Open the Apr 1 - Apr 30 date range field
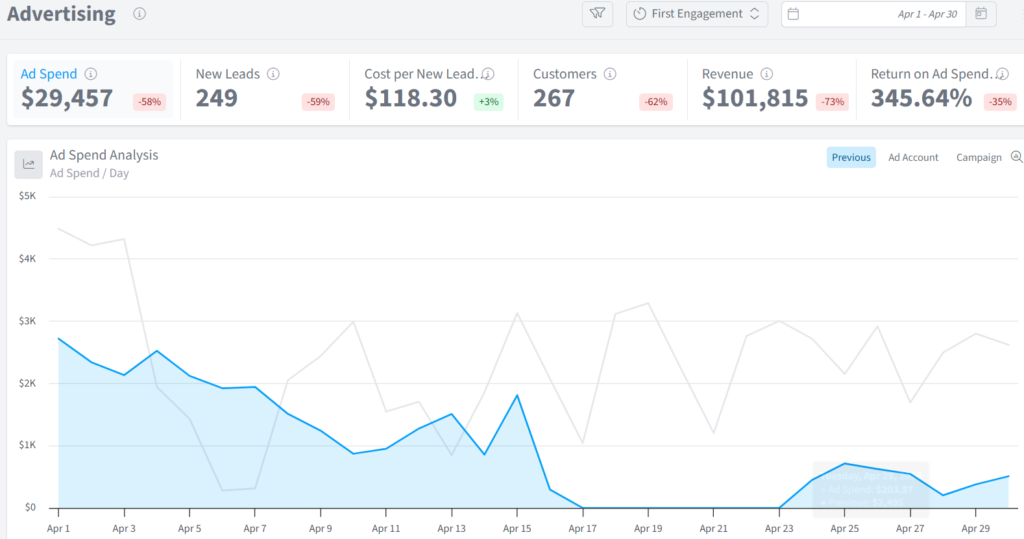 click(873, 14)
